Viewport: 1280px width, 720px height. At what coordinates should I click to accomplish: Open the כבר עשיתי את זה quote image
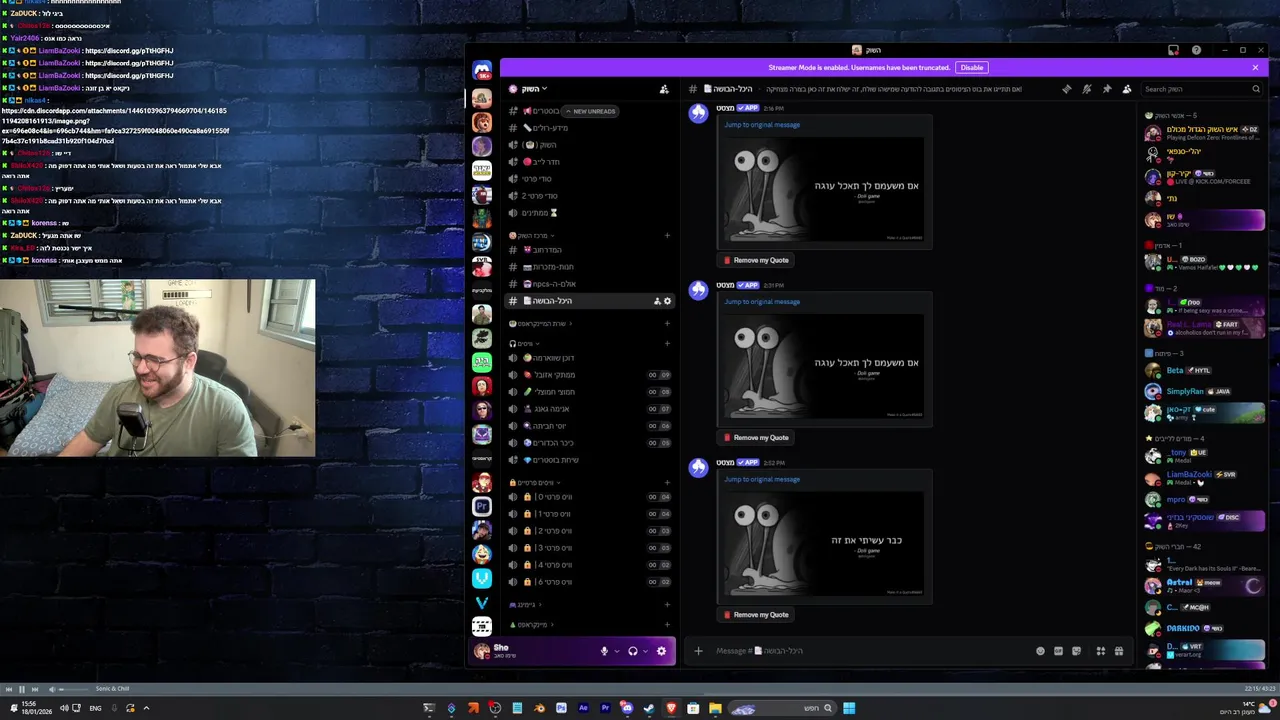tap(825, 546)
